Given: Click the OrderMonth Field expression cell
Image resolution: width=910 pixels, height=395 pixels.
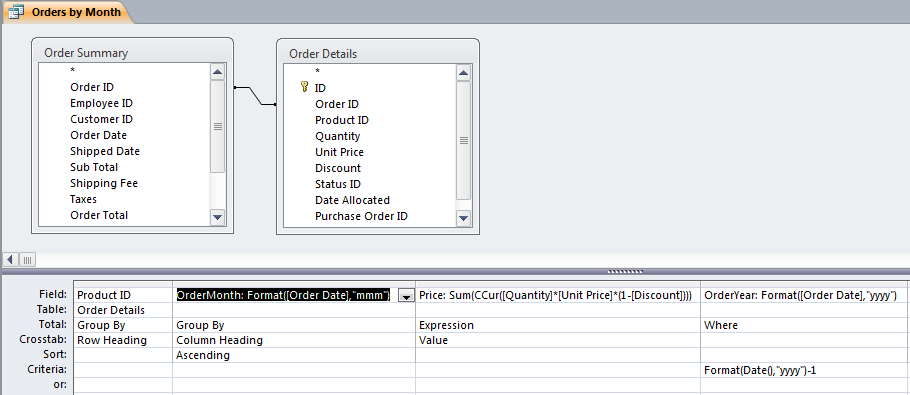Looking at the screenshot, I should 286,295.
